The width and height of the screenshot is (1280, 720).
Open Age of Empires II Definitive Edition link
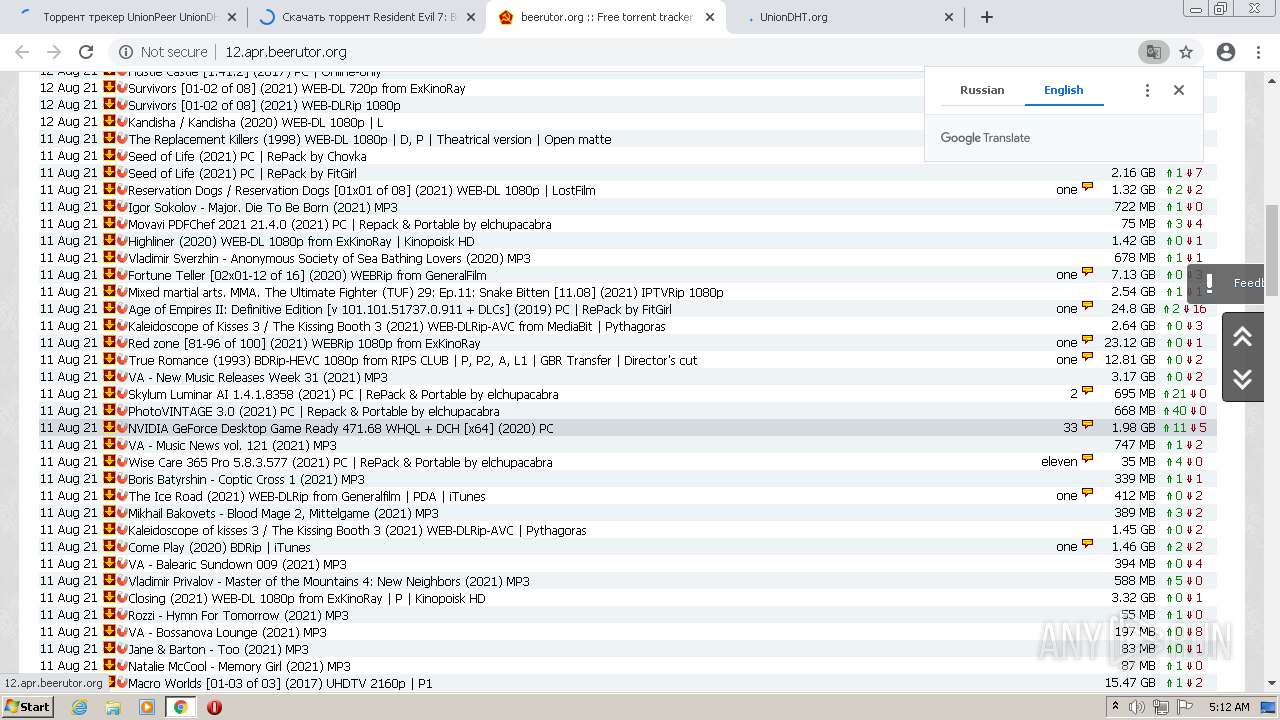(x=399, y=309)
